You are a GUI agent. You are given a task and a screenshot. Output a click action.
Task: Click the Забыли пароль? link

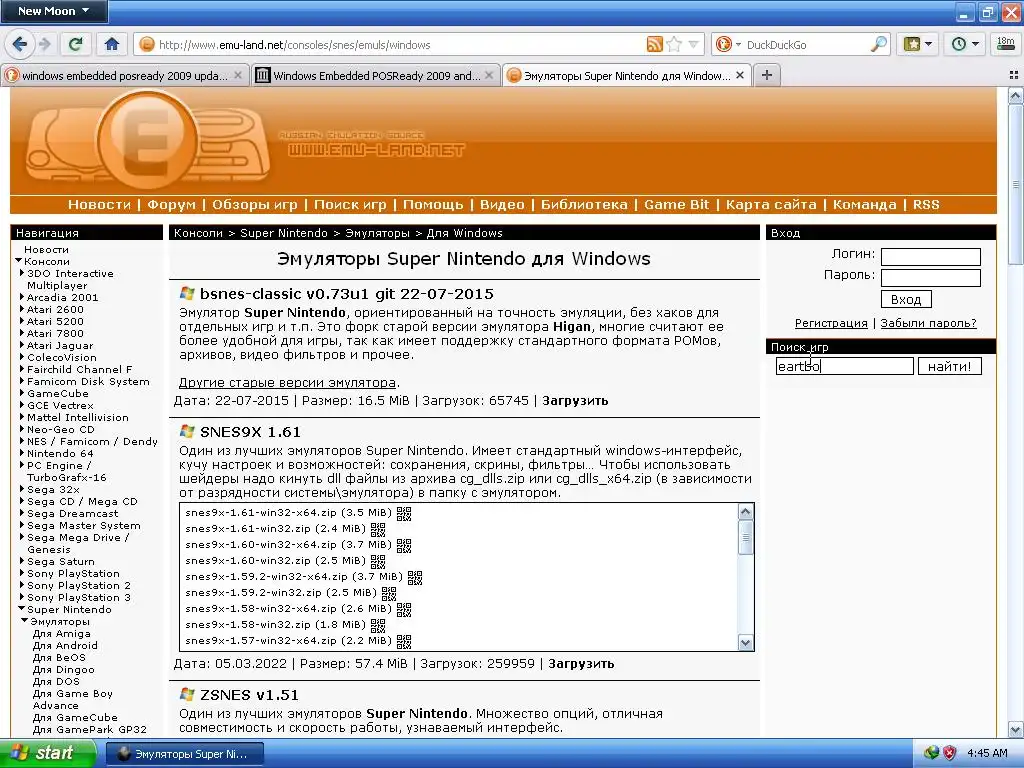(x=928, y=323)
